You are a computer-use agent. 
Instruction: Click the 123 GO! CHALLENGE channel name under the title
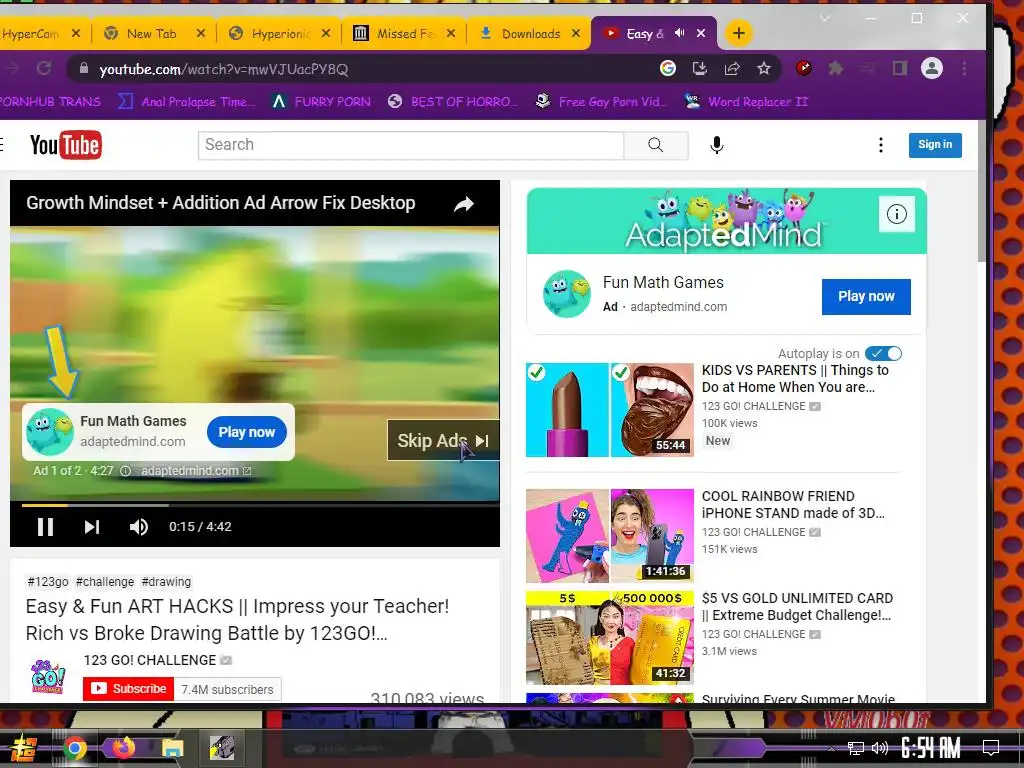point(150,660)
